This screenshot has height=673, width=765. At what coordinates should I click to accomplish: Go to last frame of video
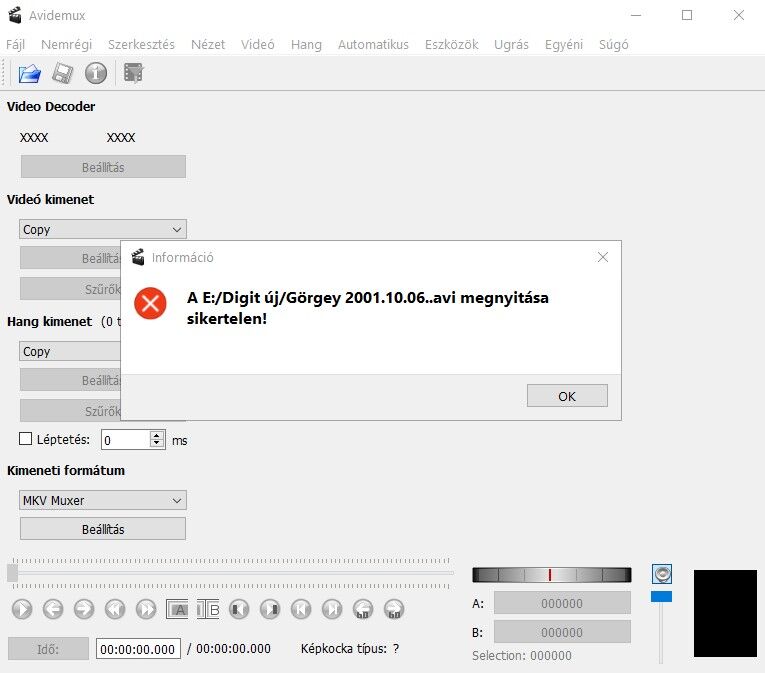point(332,609)
